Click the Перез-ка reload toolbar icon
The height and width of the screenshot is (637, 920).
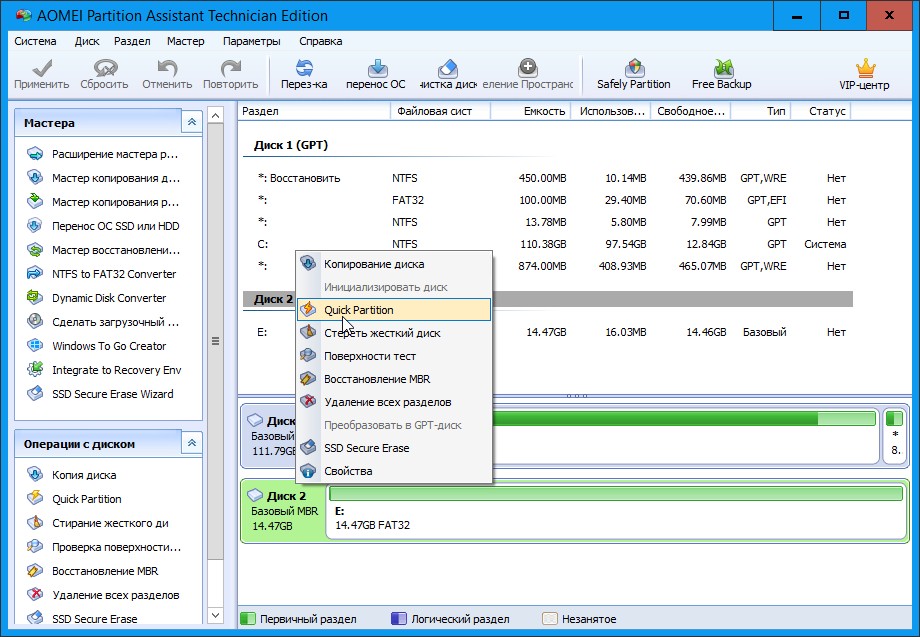[x=304, y=74]
